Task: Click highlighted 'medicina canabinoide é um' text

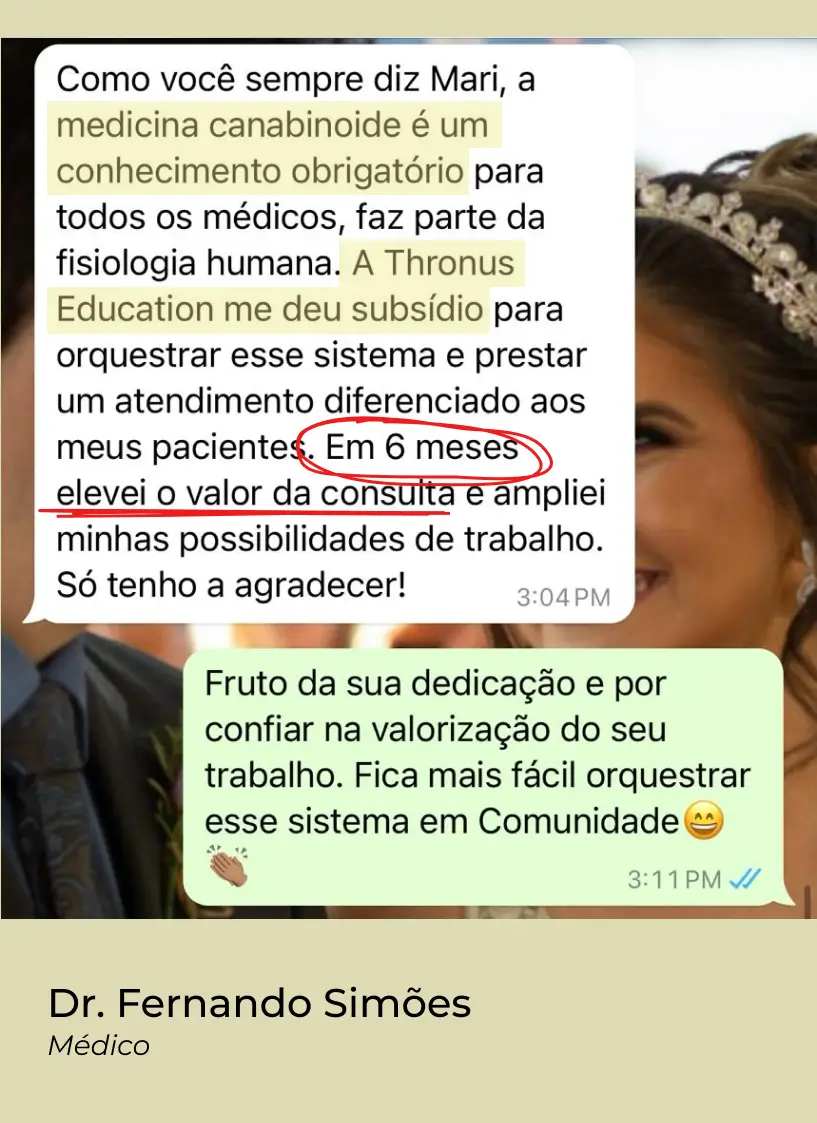Action: 272,125
